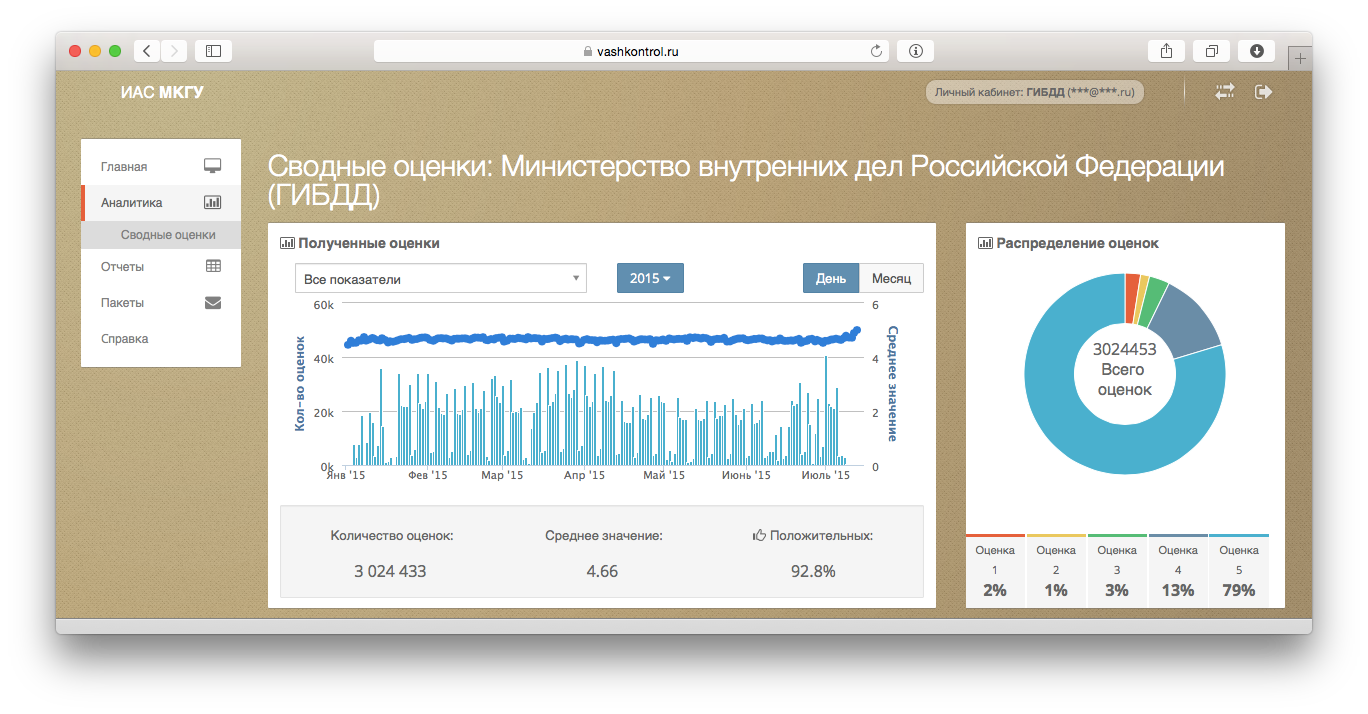Open Личный кабинет ГИБДД link
Viewport: 1368px width, 714px height.
(1034, 91)
